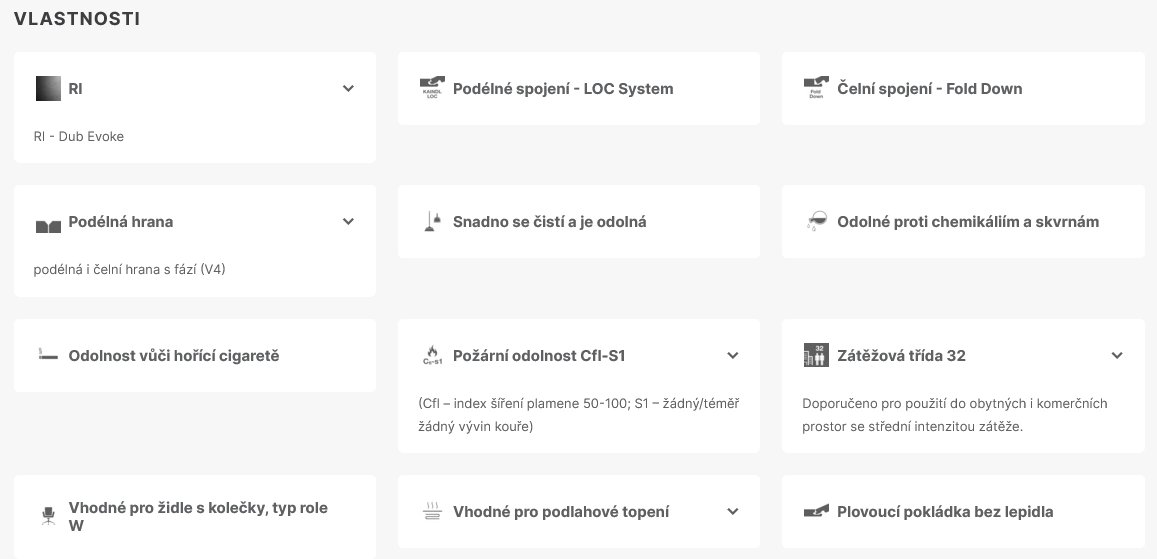The width and height of the screenshot is (1157, 559).
Task: Expand the Vhodné pro podlahové topení chevron
Action: [x=732, y=511]
